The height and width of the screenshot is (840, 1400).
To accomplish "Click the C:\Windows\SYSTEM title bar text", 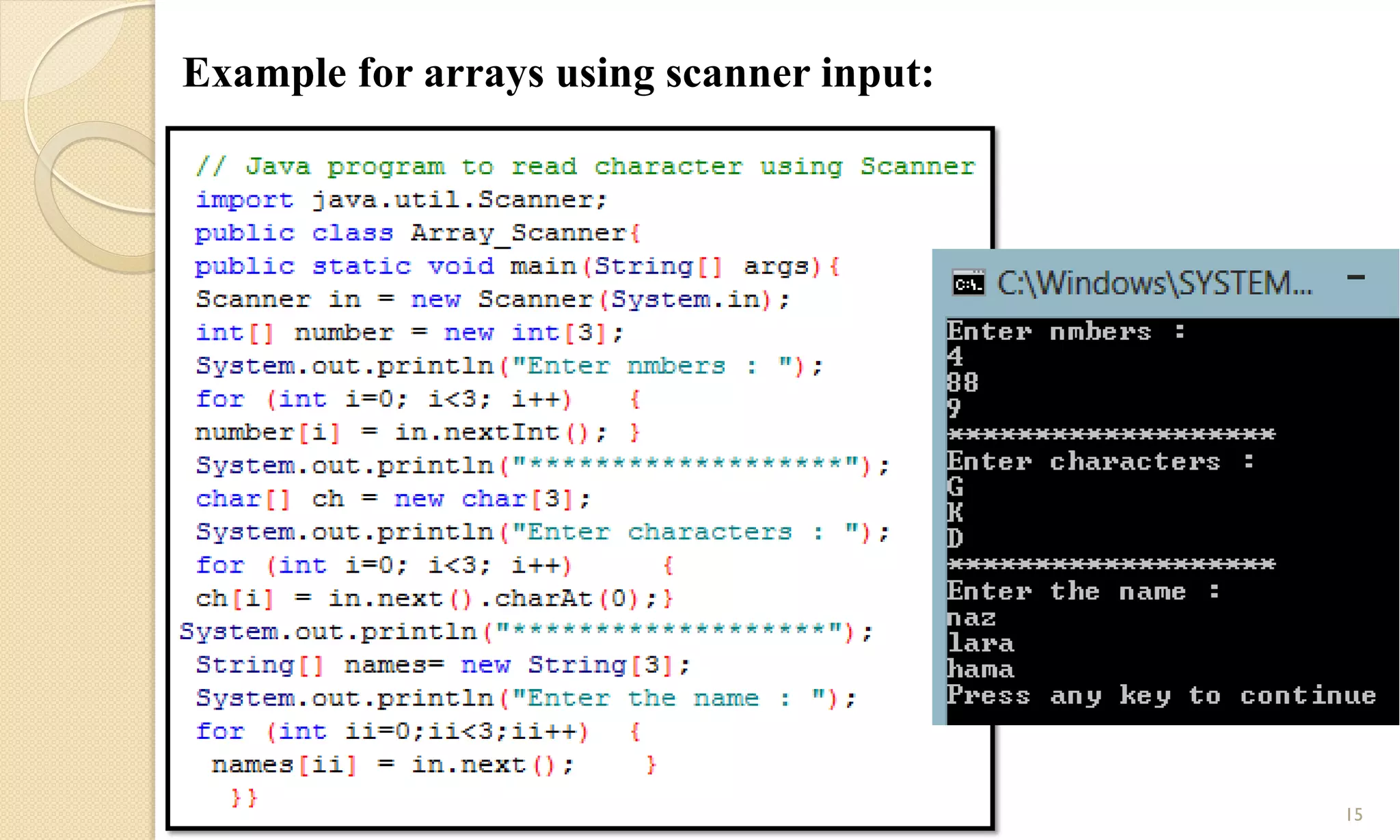I will pyautogui.click(x=1154, y=284).
